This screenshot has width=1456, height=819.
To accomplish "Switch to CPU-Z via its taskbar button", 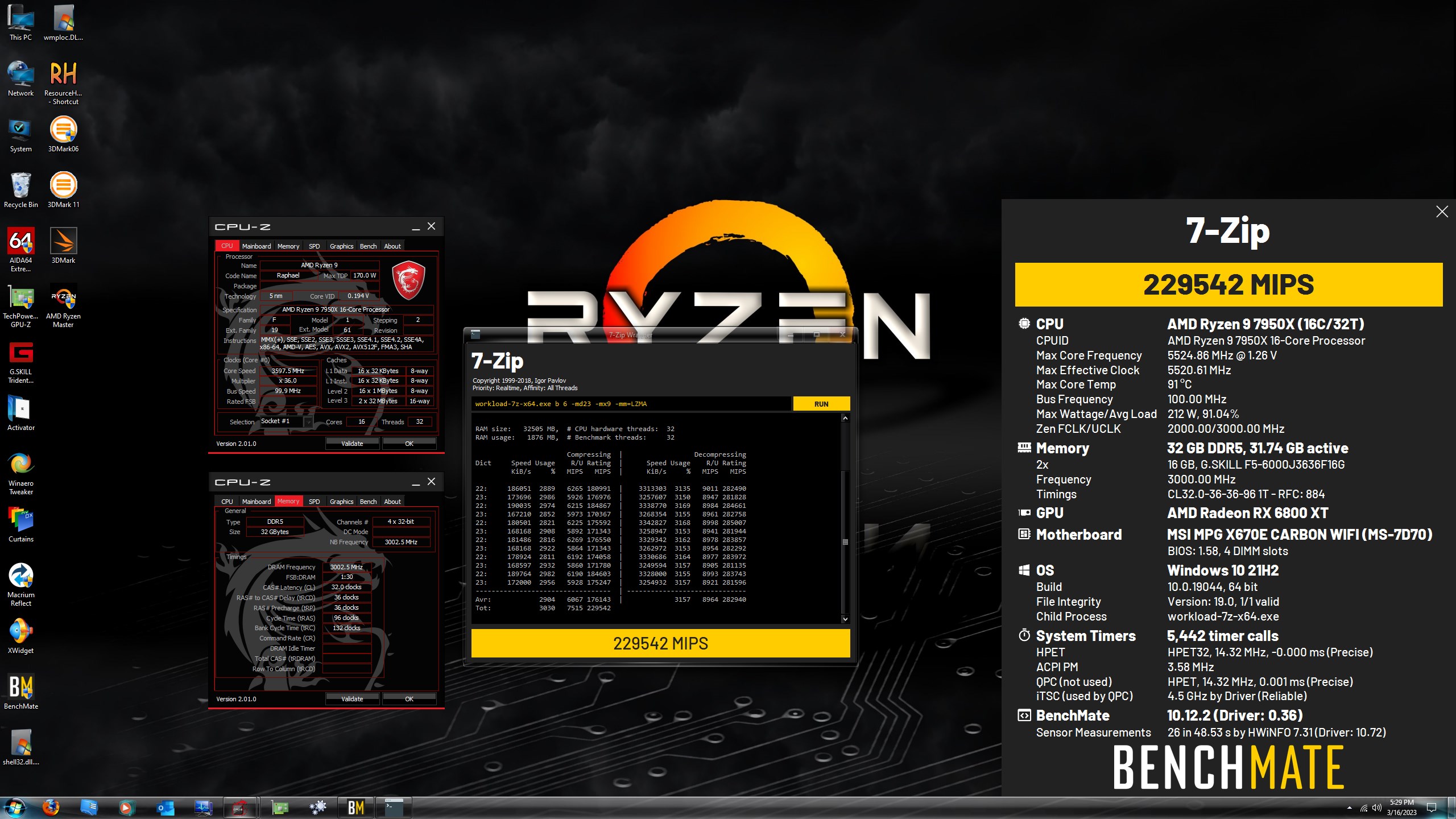I will (x=240, y=808).
